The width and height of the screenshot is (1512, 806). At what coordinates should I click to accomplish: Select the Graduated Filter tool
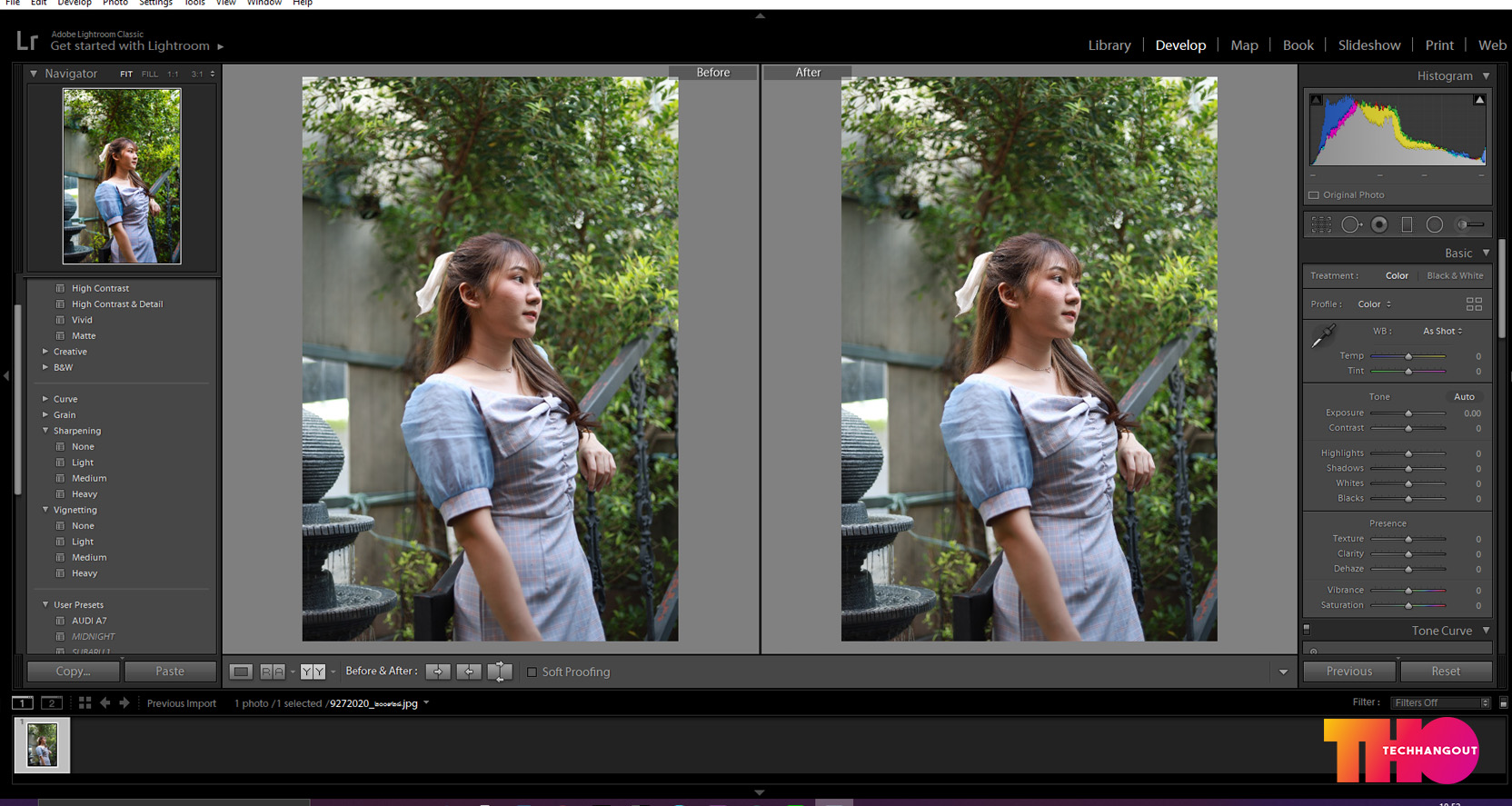tap(1407, 224)
